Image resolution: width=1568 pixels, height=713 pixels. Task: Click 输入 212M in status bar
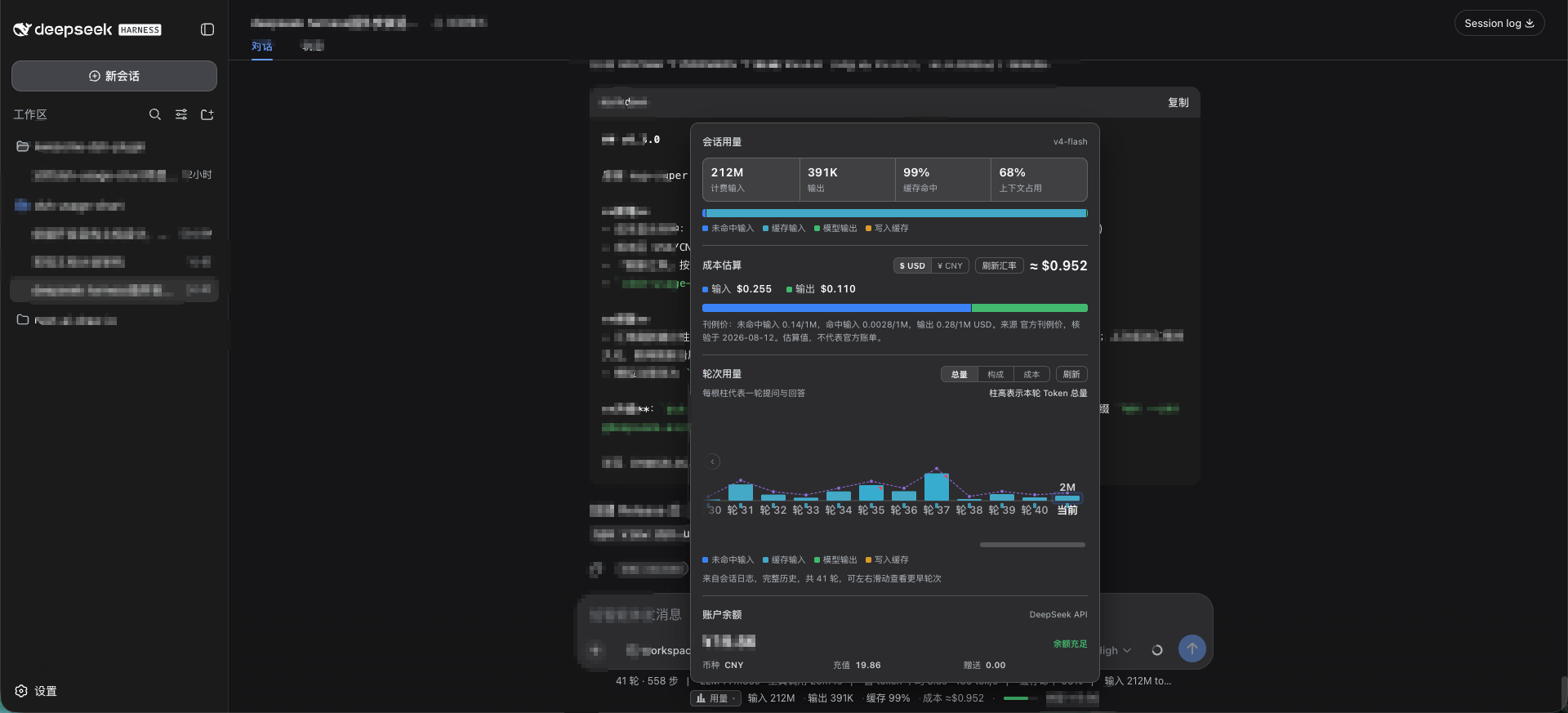pyautogui.click(x=771, y=698)
